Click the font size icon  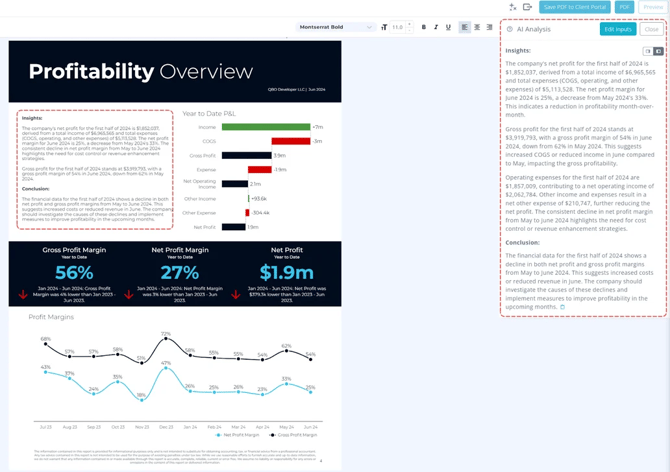coord(384,28)
